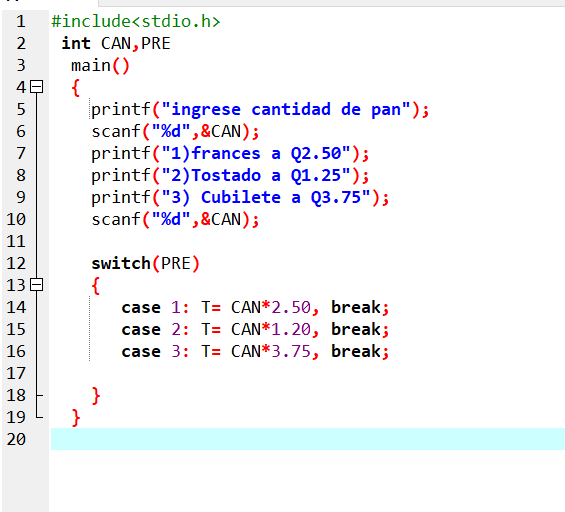Click line number 1 in the gutter
565x512 pixels.
point(21,22)
